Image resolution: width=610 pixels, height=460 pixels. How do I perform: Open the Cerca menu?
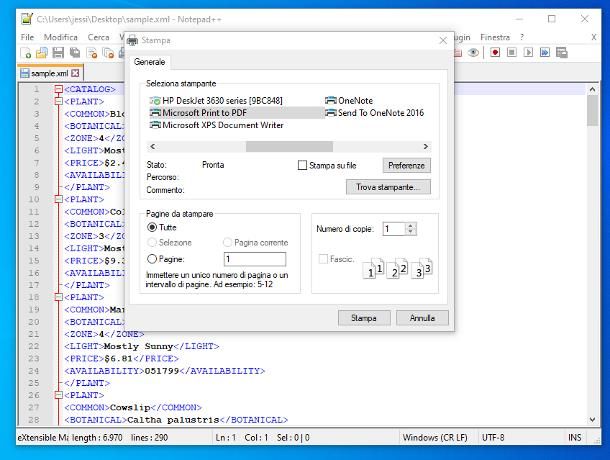coord(98,37)
